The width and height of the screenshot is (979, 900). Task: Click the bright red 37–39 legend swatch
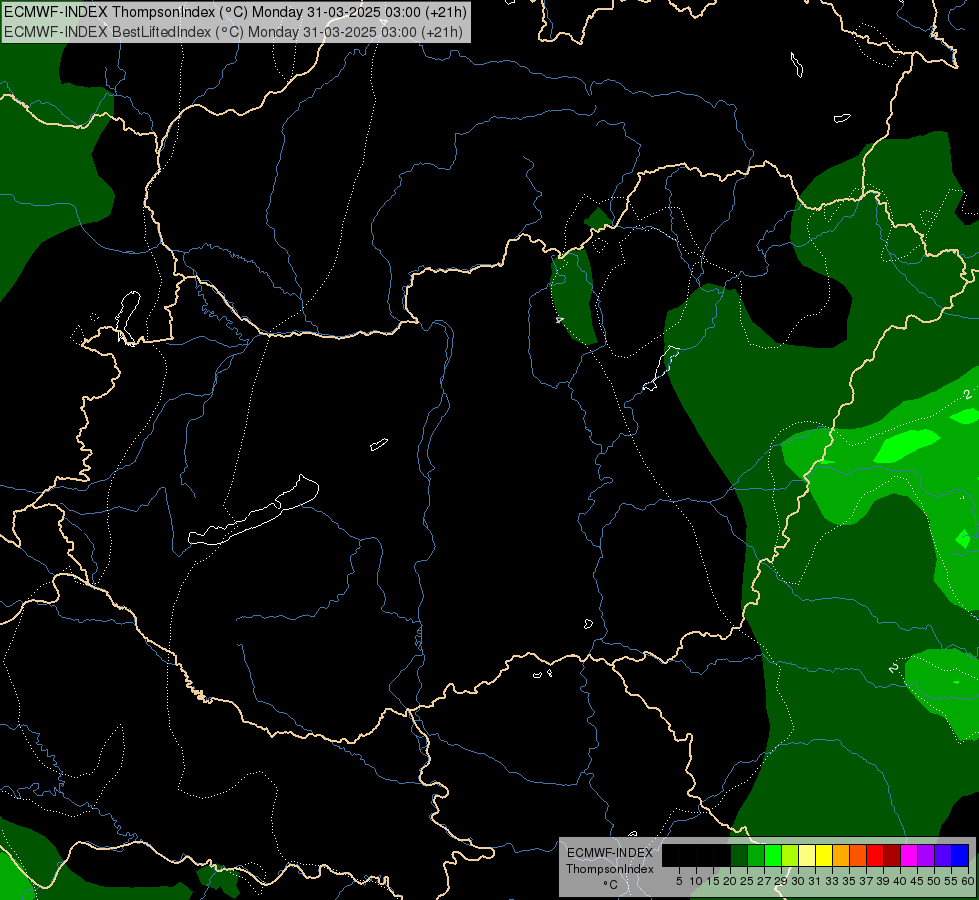[x=875, y=855]
